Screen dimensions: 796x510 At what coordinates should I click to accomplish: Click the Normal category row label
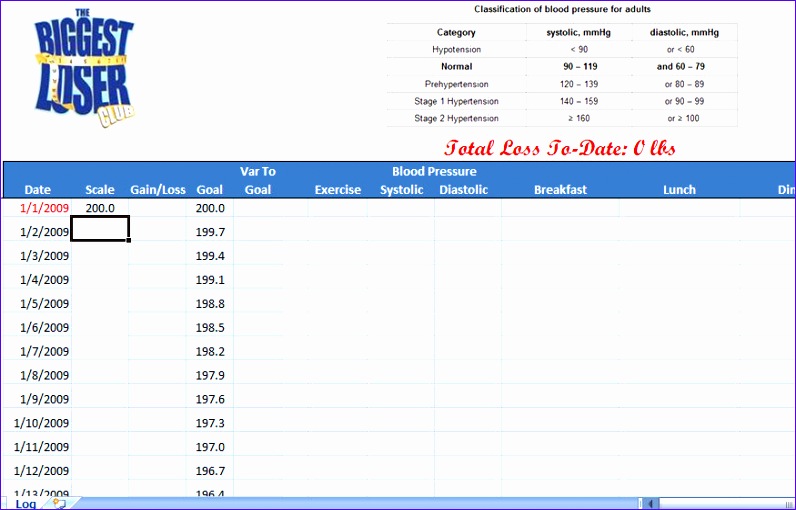pyautogui.click(x=456, y=66)
